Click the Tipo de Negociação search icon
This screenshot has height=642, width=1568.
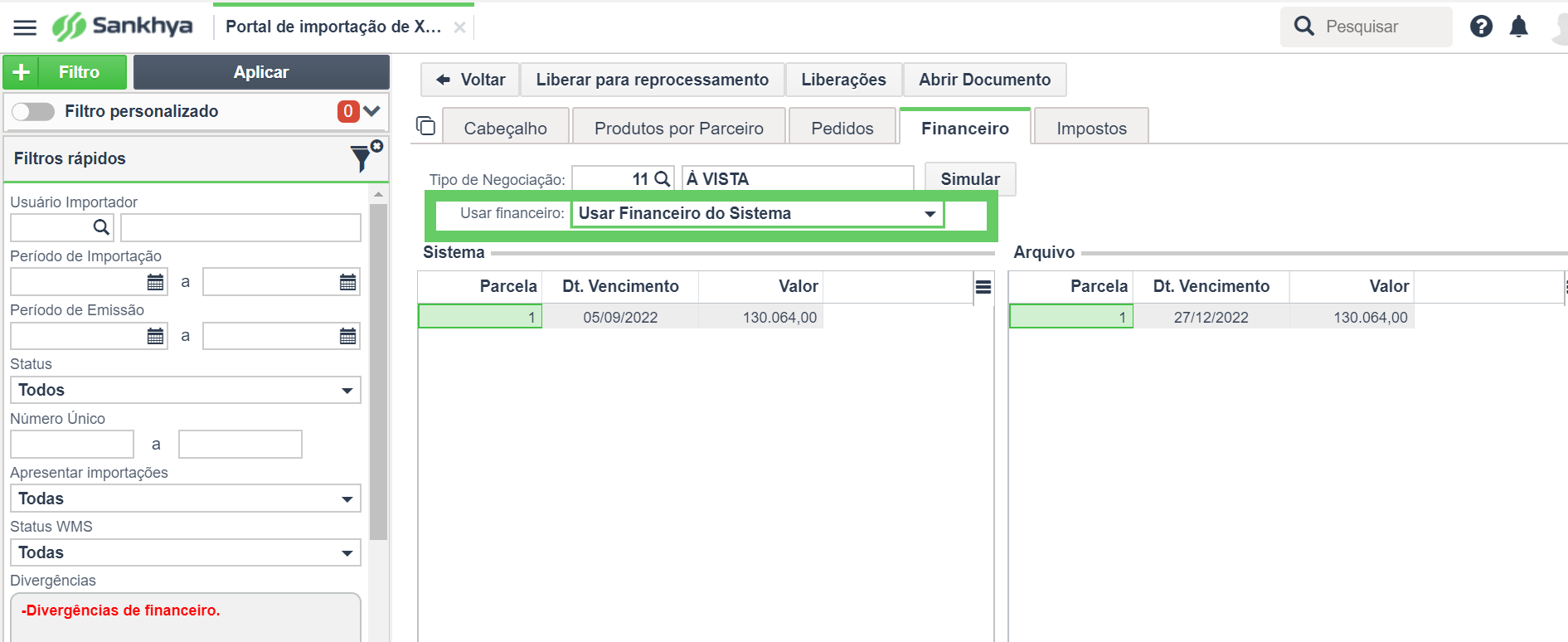[x=662, y=179]
